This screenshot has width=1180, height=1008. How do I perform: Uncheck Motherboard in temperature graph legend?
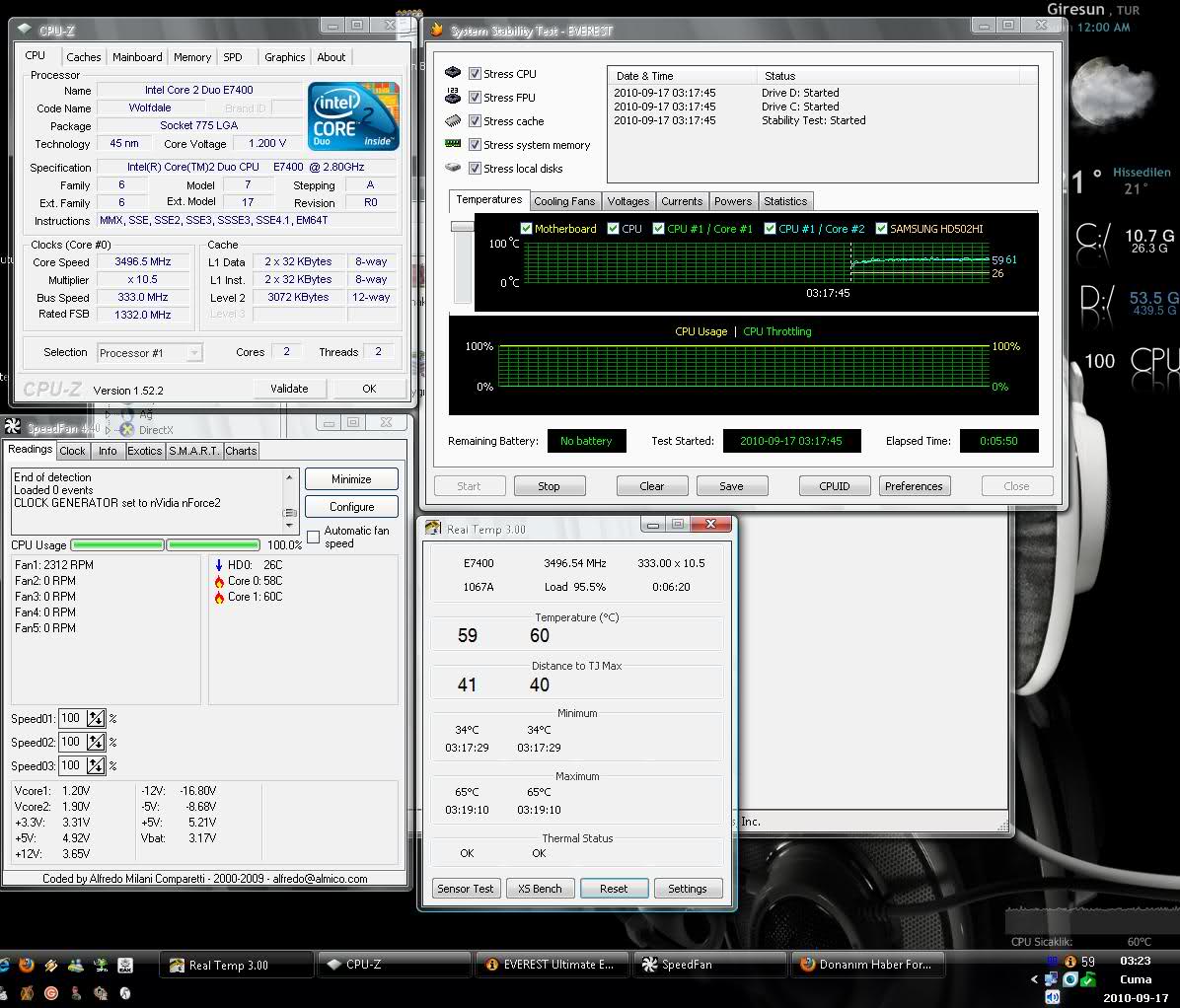526,229
